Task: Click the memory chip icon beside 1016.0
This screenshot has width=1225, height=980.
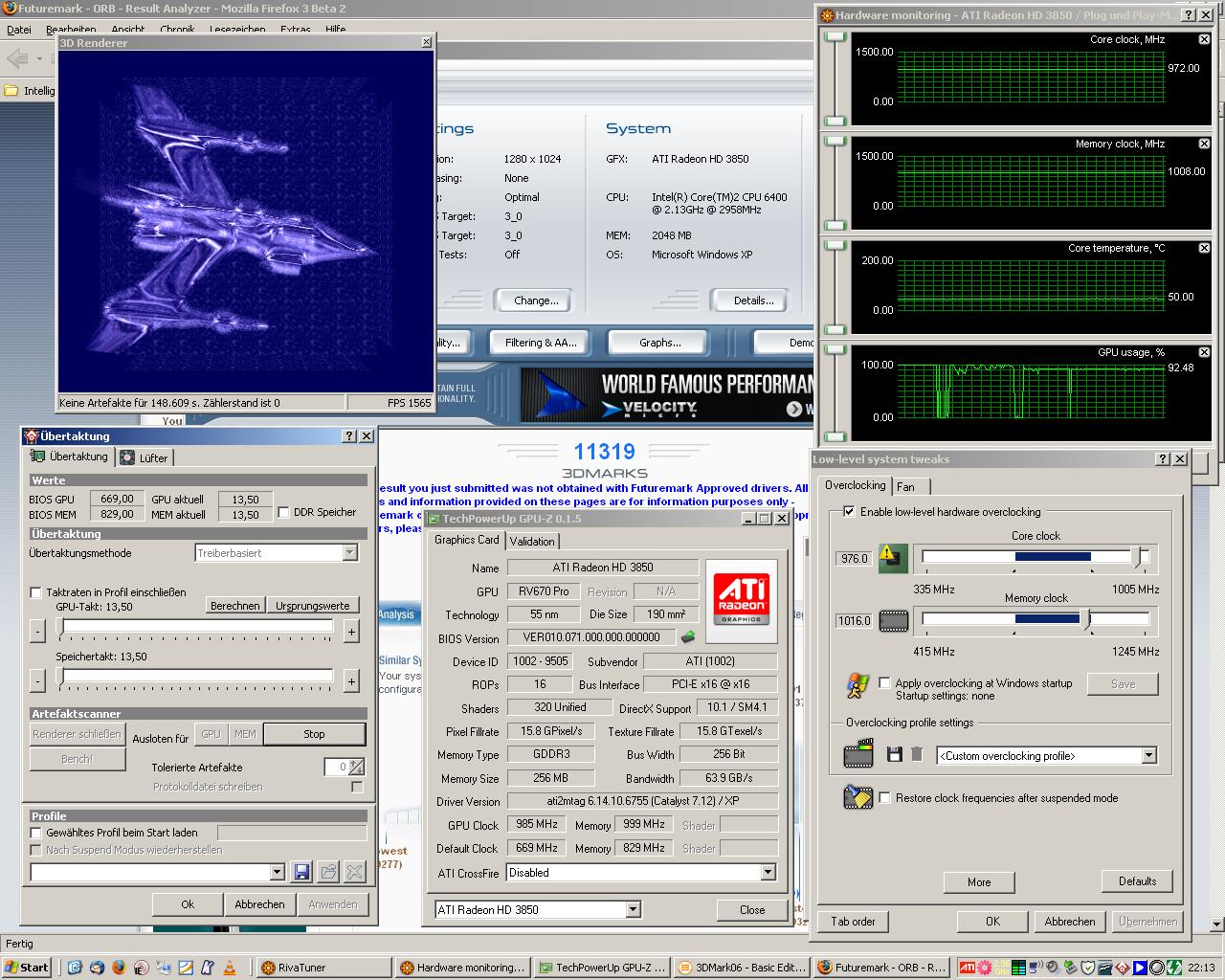Action: tap(893, 621)
